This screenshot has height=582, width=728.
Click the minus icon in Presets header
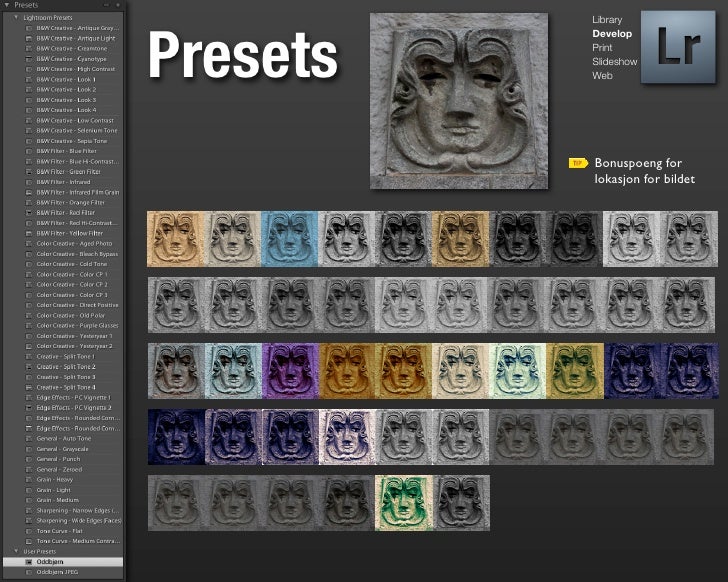(x=106, y=5)
